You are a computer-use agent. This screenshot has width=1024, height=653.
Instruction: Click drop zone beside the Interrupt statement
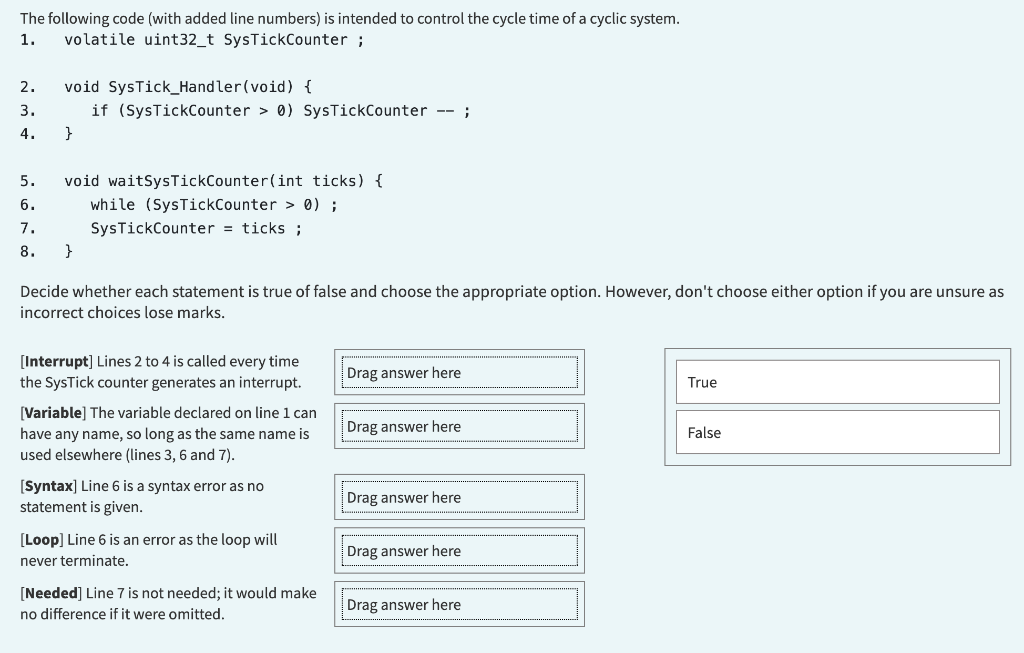[x=459, y=372]
